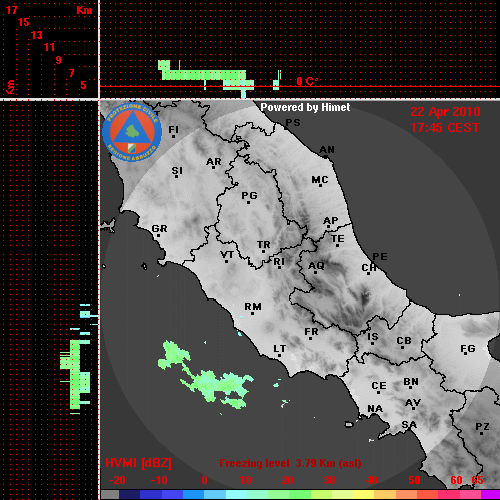Click the FR city label
500x500 pixels.
(x=311, y=332)
